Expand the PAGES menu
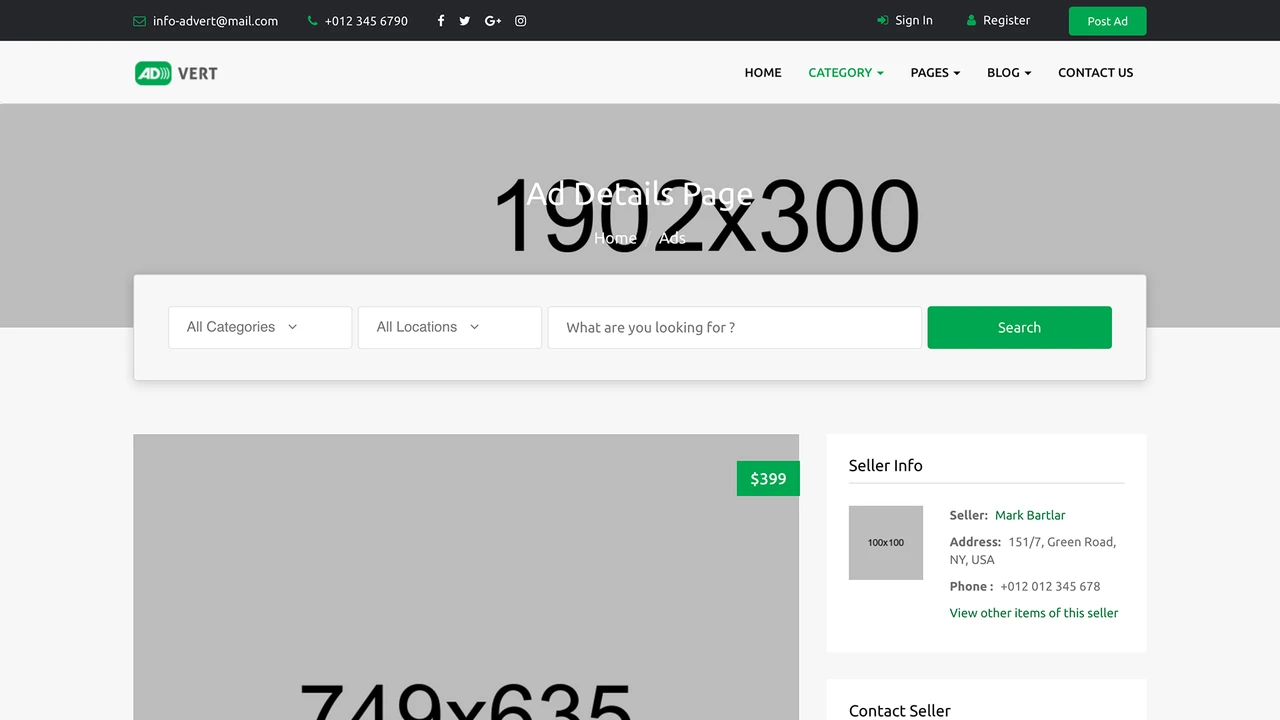Screen dimensions: 1280x720 [935, 73]
